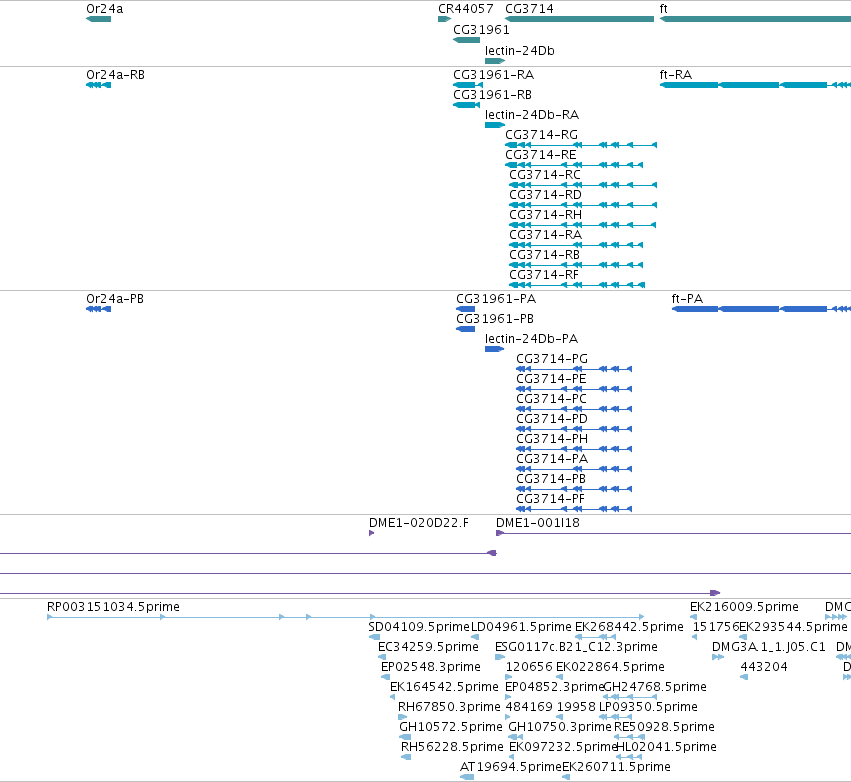Click the EK097232.5prime EST label
This screenshot has height=782, width=851.
coord(563,748)
